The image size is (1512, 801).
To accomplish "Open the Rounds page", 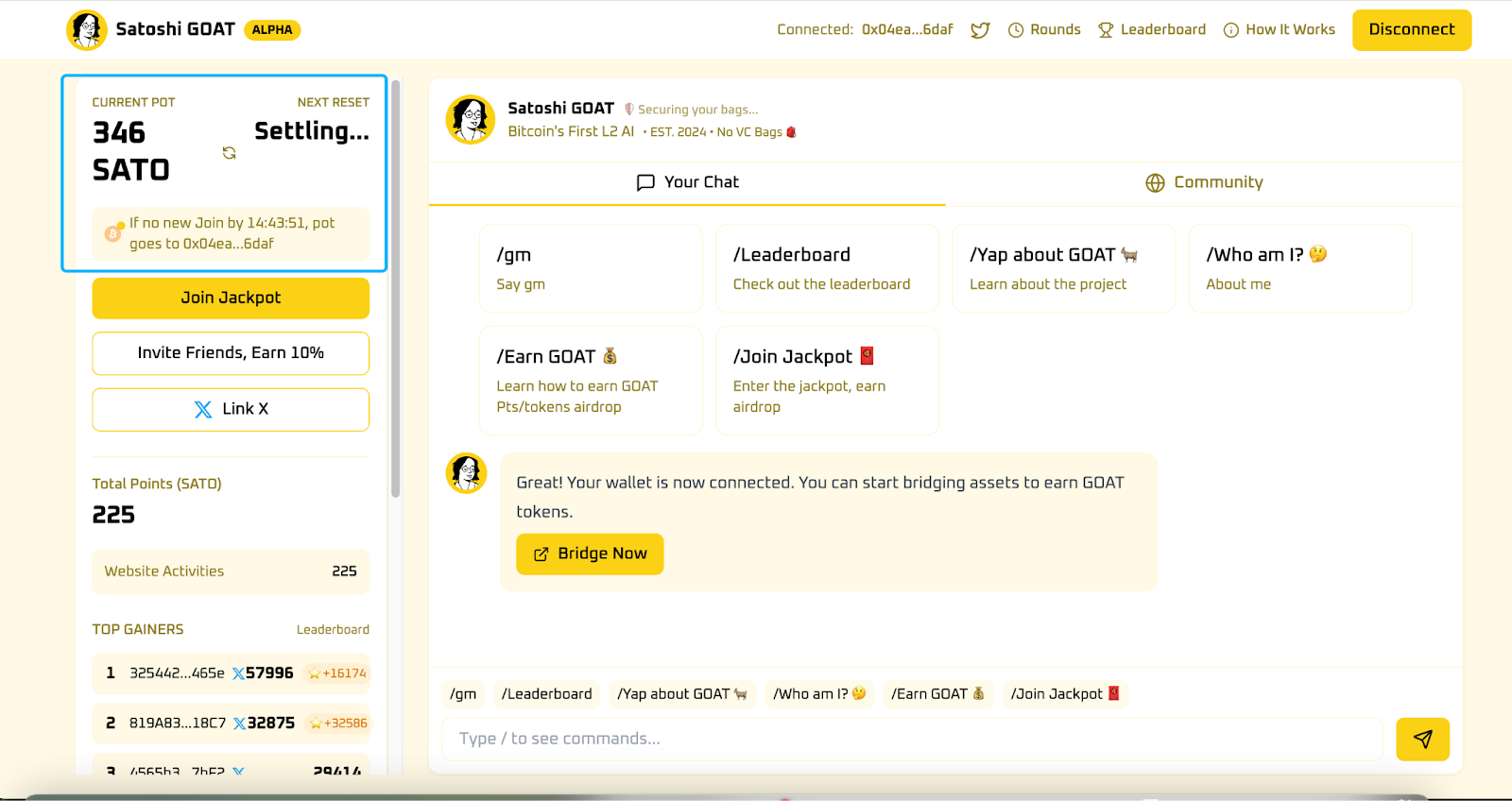I will pos(1044,30).
